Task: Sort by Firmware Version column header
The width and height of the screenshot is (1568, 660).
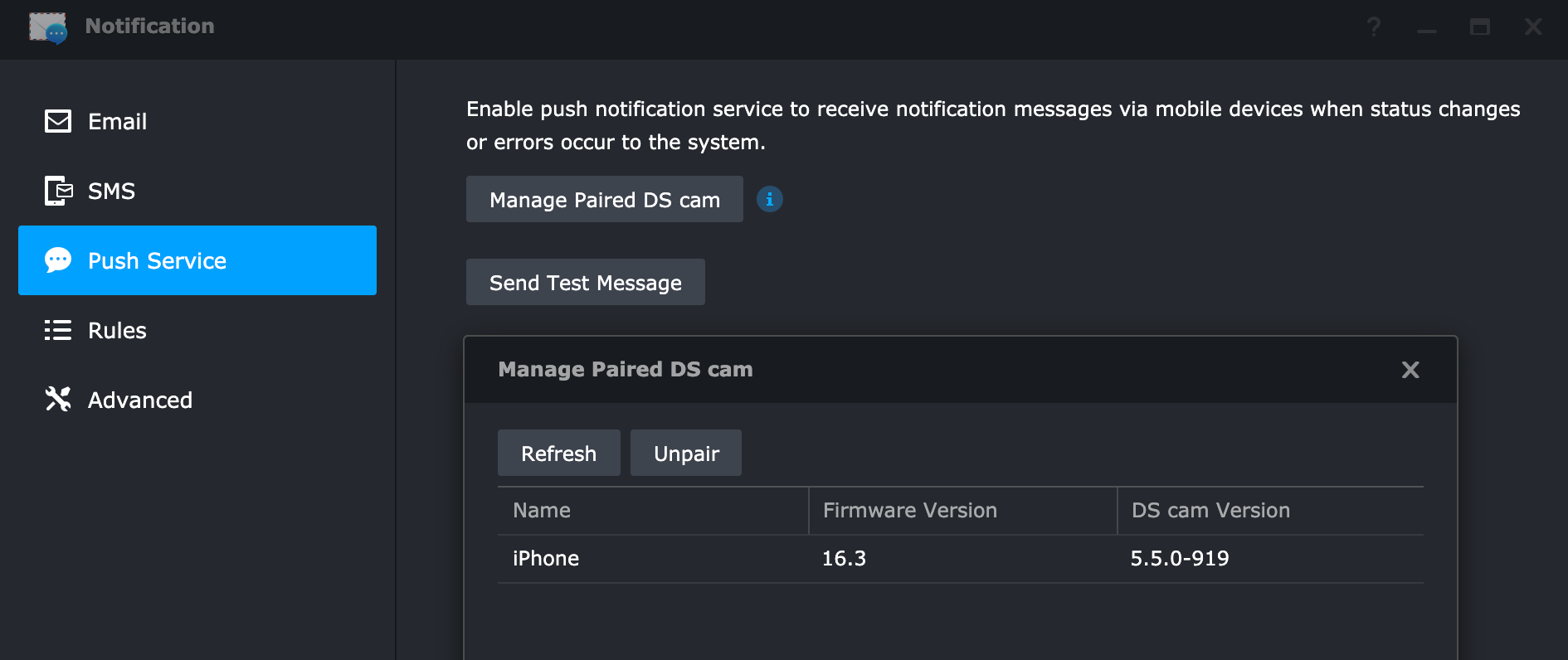Action: pyautogui.click(x=963, y=511)
